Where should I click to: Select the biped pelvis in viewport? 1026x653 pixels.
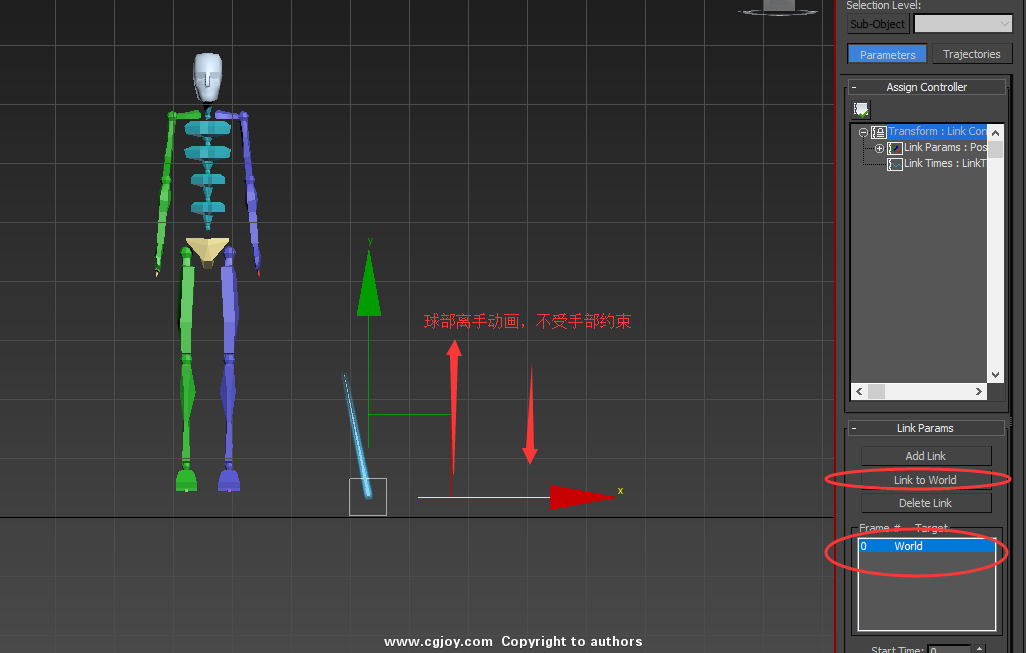point(207,253)
